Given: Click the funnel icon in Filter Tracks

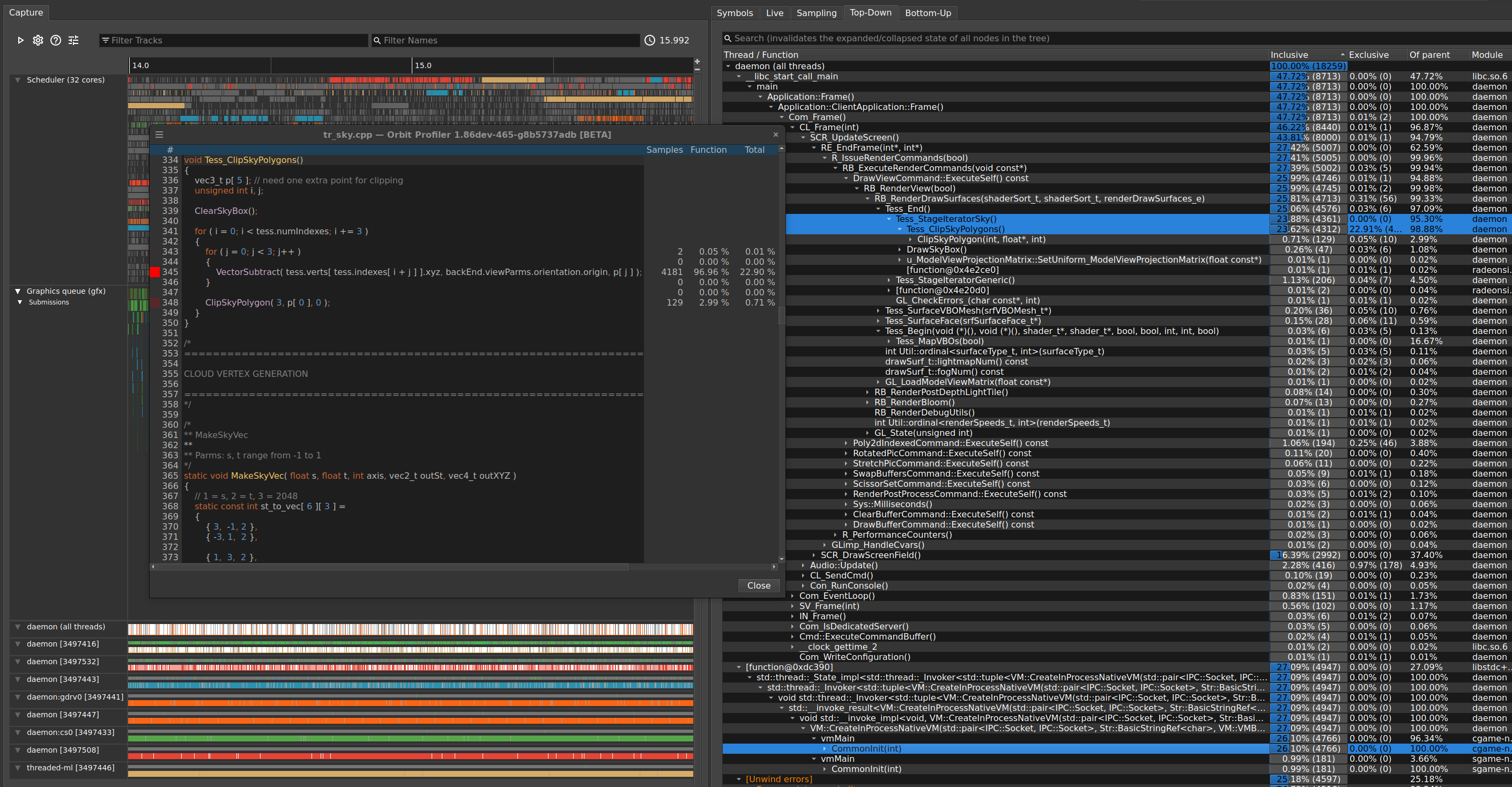Looking at the screenshot, I should 105,40.
